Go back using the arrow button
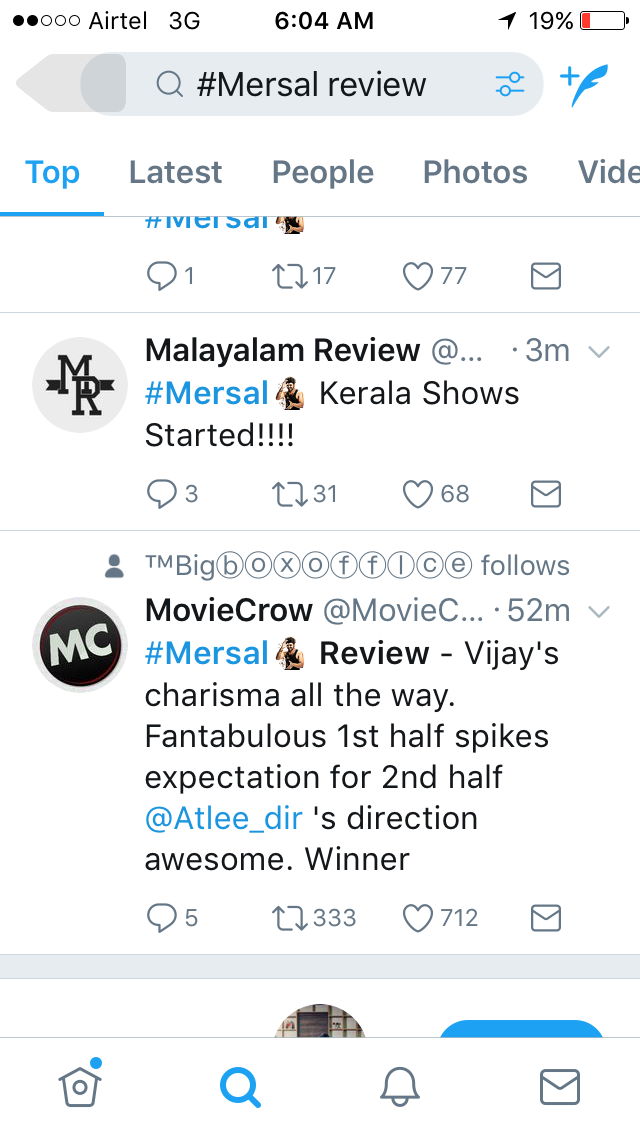The height and width of the screenshot is (1136, 640). pos(70,83)
